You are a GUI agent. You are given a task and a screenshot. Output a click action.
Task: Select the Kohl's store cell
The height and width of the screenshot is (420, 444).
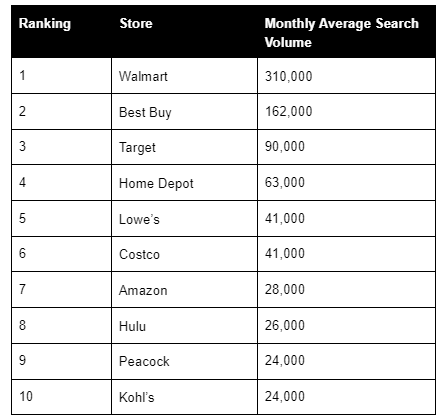pyautogui.click(x=184, y=397)
